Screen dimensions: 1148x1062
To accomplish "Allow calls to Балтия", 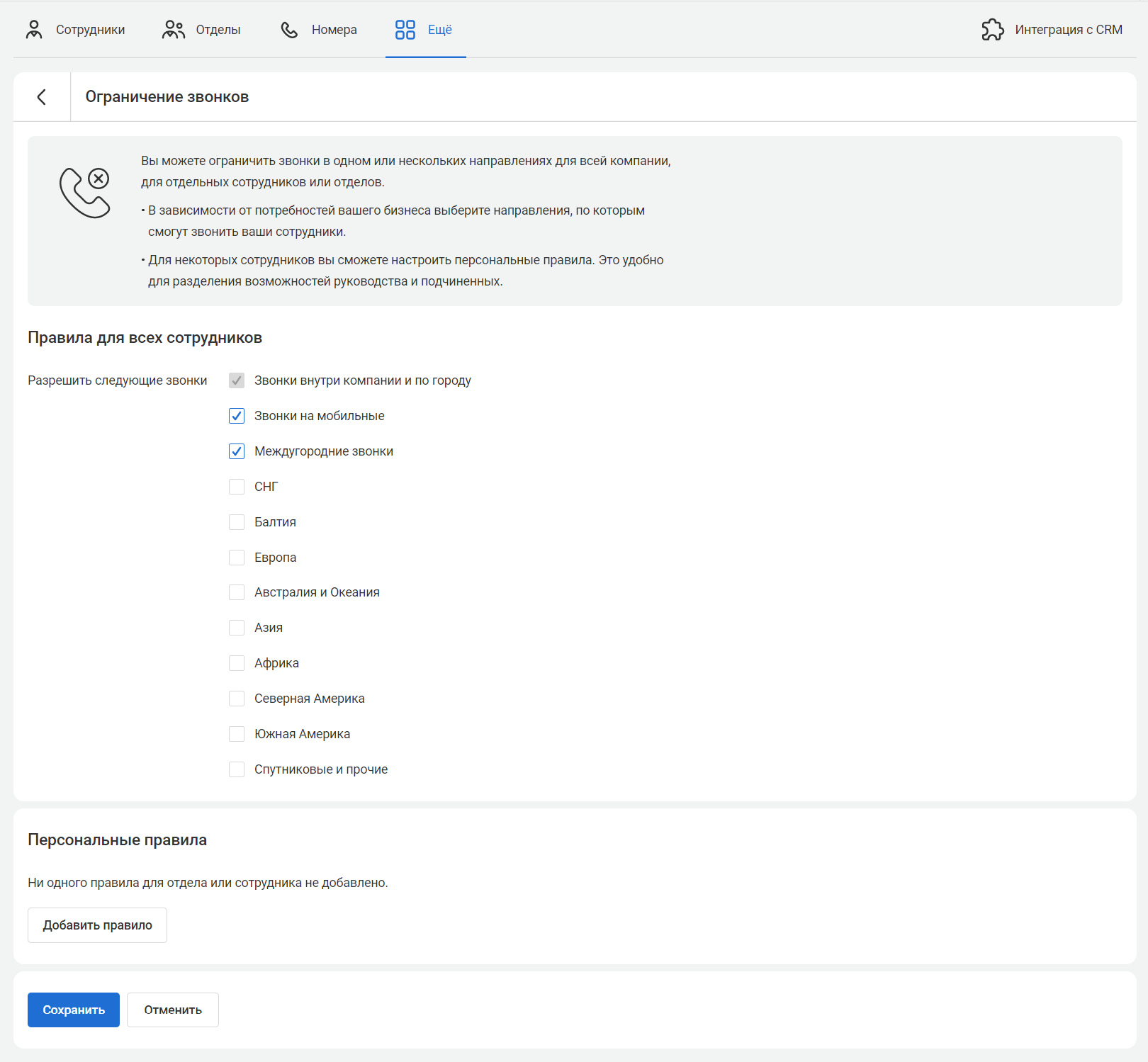I will tap(237, 522).
